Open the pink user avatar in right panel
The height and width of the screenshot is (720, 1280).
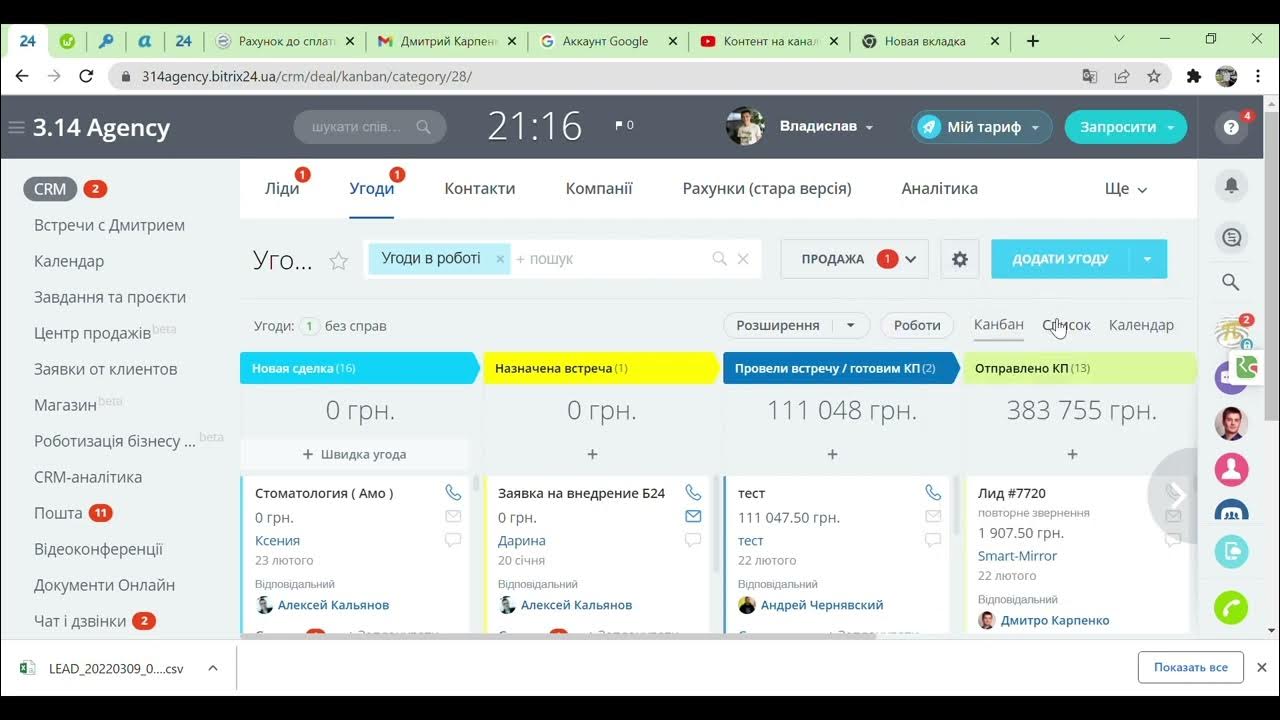click(1231, 469)
